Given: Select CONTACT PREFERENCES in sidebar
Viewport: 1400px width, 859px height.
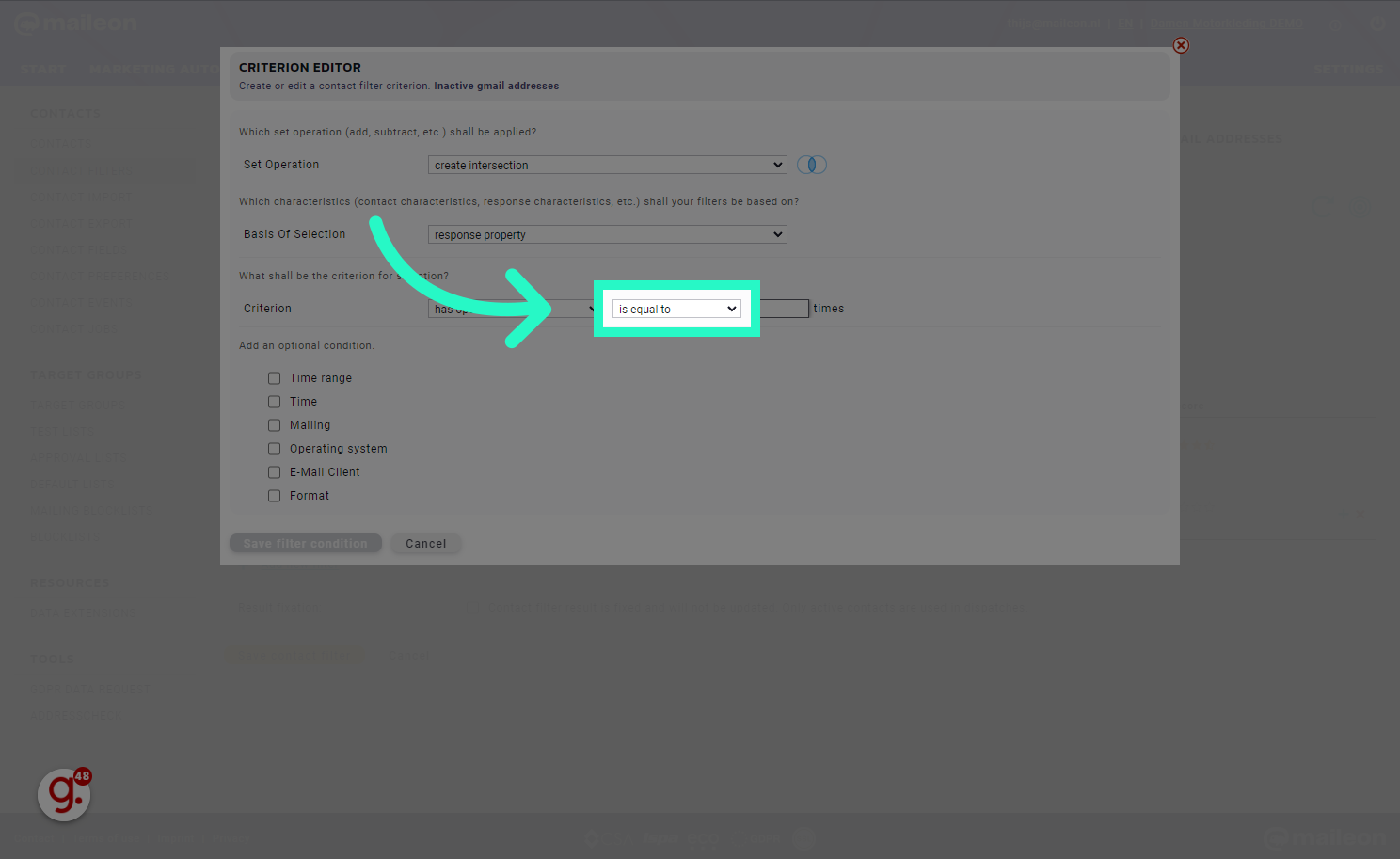Looking at the screenshot, I should click(100, 277).
